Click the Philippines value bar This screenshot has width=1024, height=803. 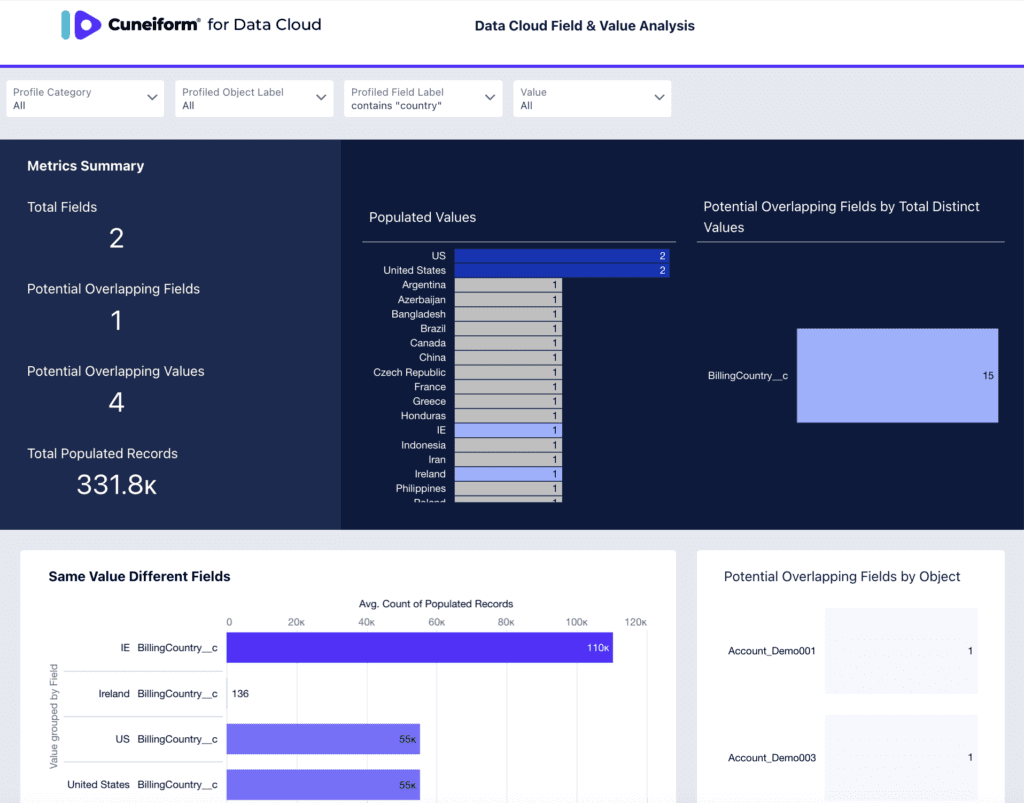508,488
